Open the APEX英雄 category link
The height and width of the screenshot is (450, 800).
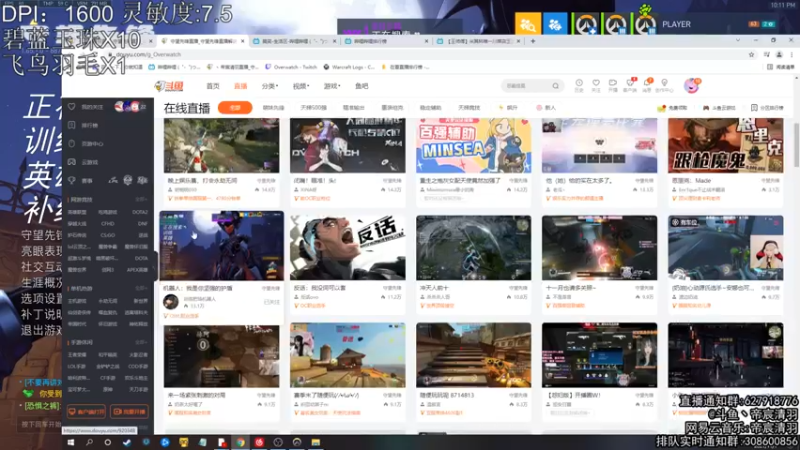(x=138, y=270)
